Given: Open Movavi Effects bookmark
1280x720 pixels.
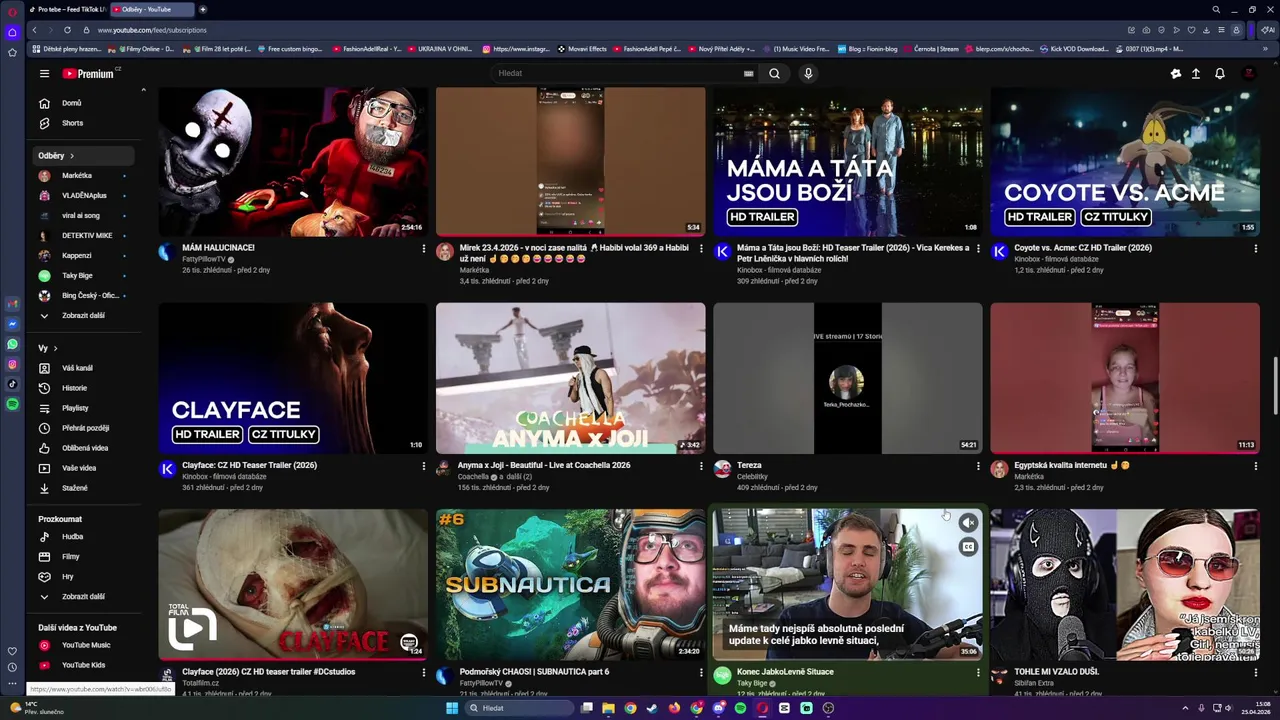Looking at the screenshot, I should [582, 49].
